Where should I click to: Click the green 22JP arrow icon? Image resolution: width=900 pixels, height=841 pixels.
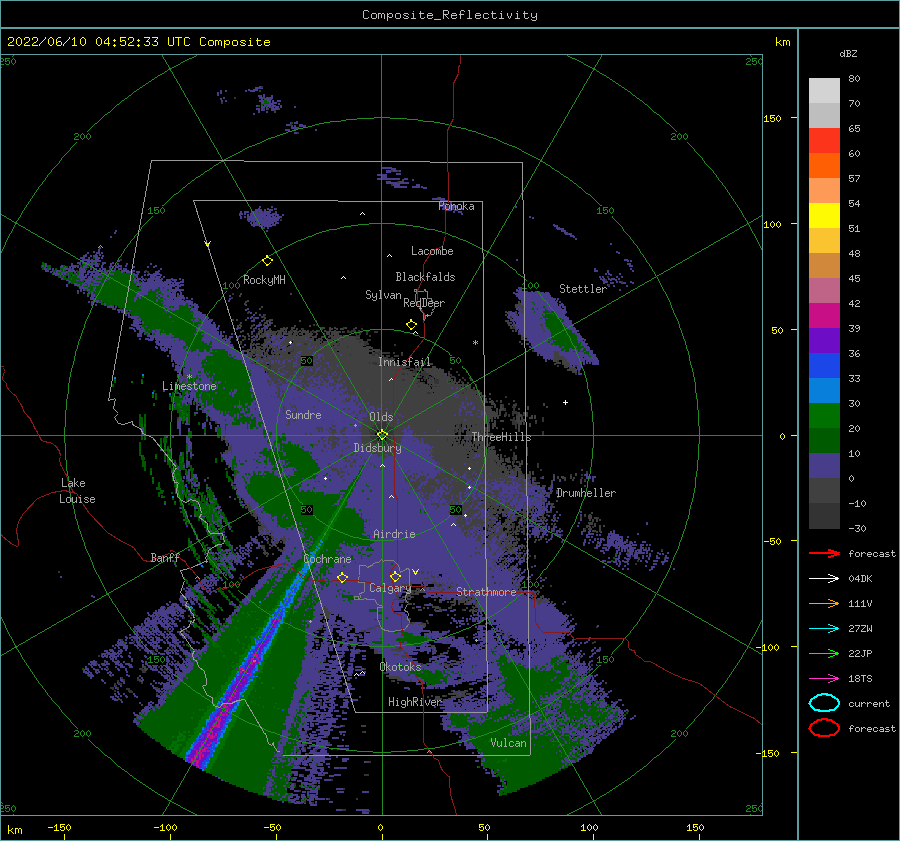(x=824, y=653)
